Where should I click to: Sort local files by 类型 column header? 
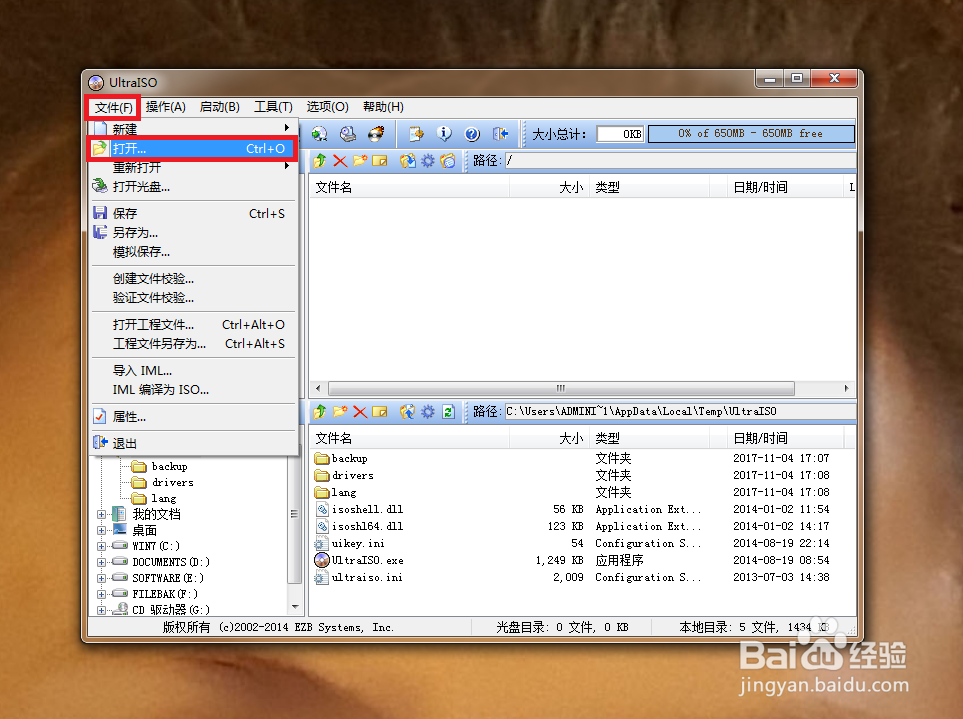pyautogui.click(x=649, y=438)
